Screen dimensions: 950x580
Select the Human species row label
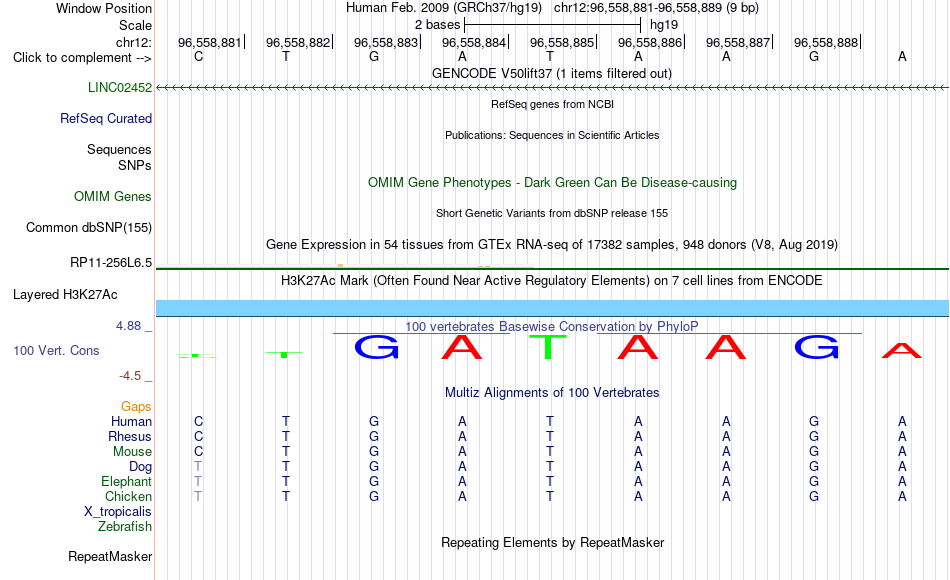coord(131,421)
